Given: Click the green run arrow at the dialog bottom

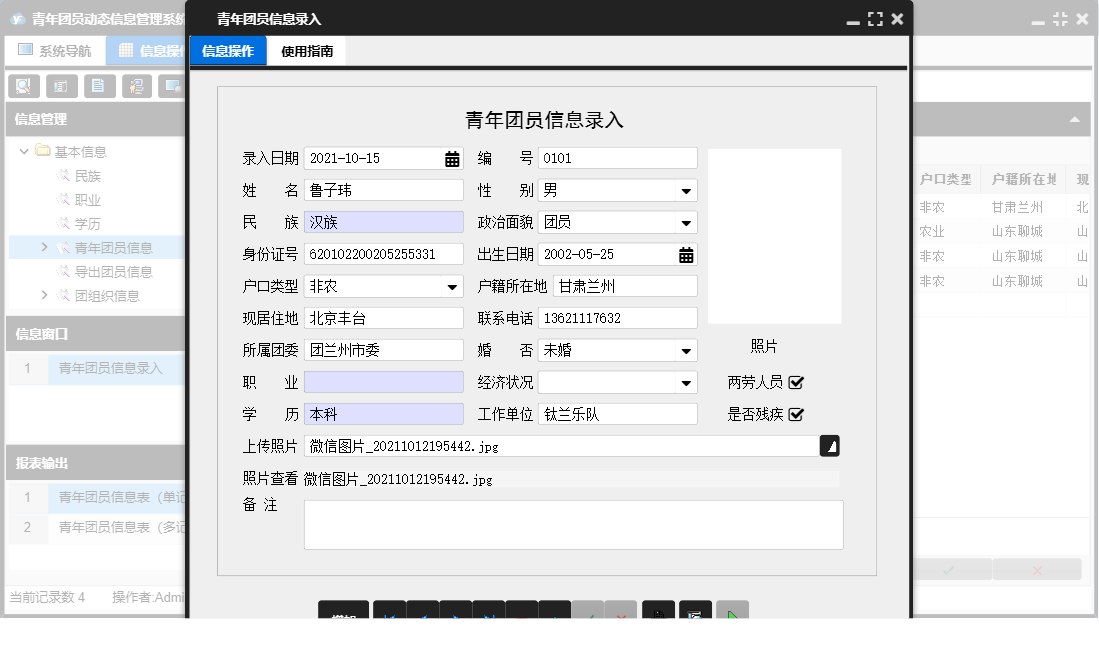Looking at the screenshot, I should (733, 611).
